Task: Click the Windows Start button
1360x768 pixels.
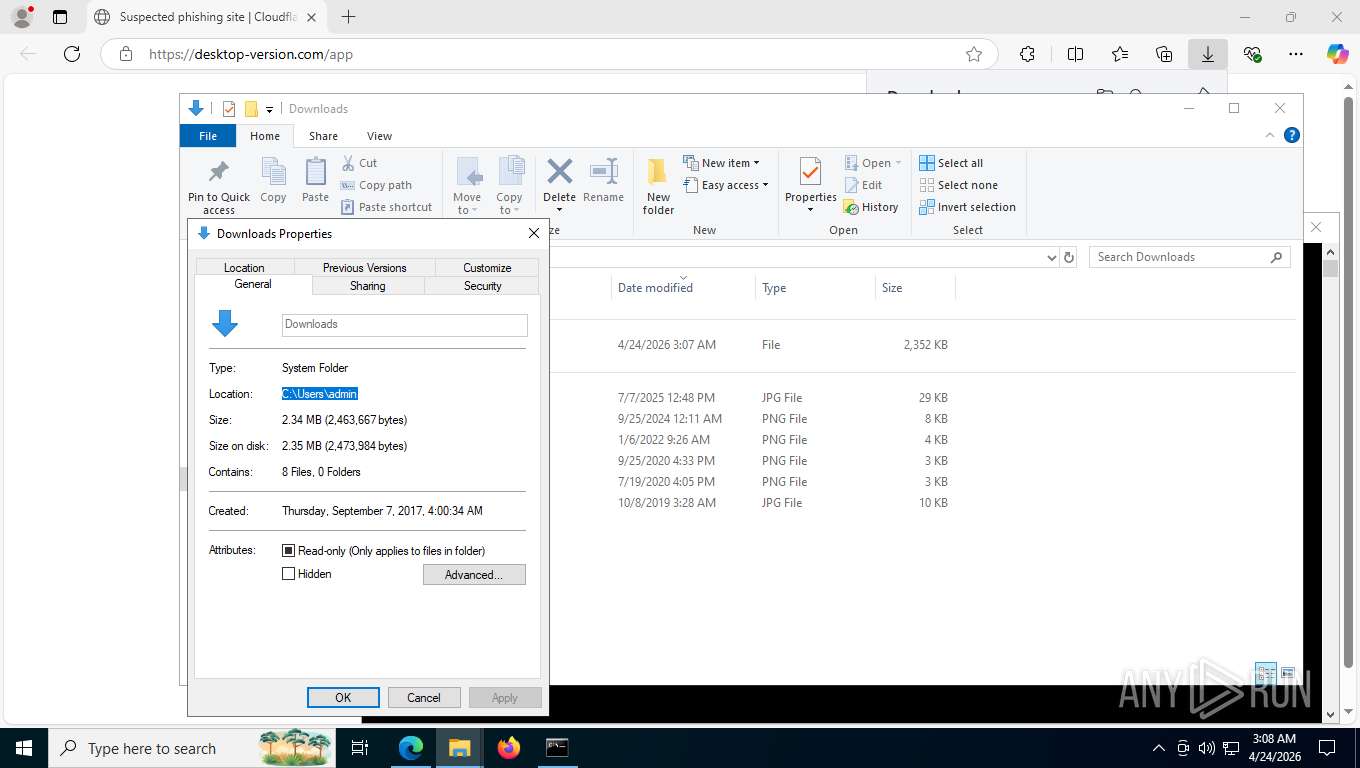Action: [23, 748]
